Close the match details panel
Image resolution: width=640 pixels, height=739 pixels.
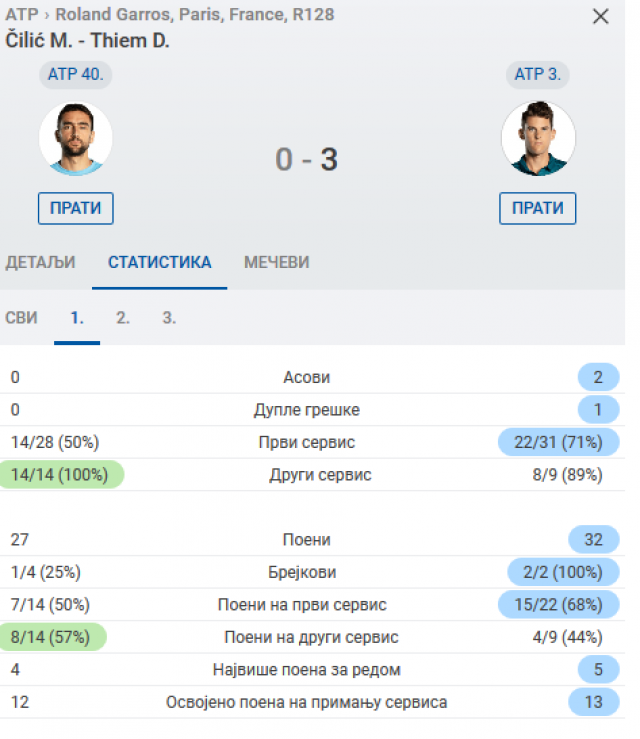tap(600, 16)
